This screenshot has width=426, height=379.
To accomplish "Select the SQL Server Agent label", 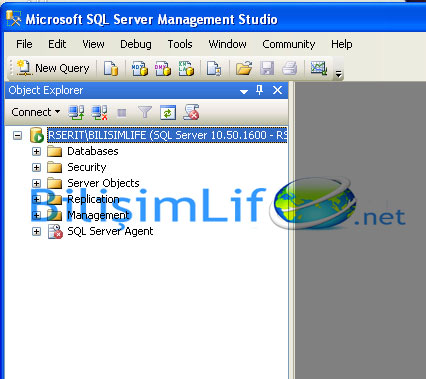I will [x=110, y=231].
